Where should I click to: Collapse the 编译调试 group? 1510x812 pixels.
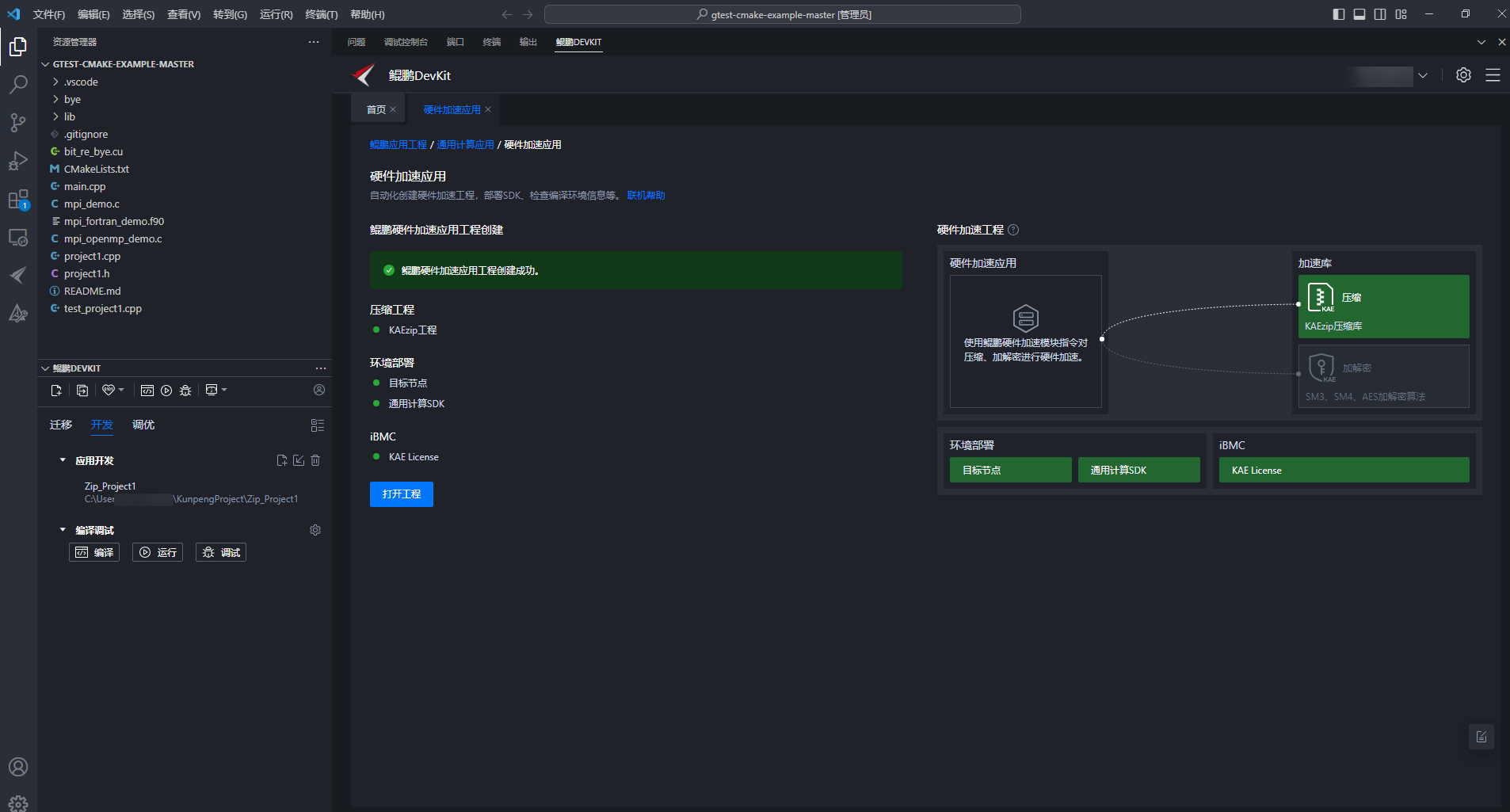(x=63, y=530)
